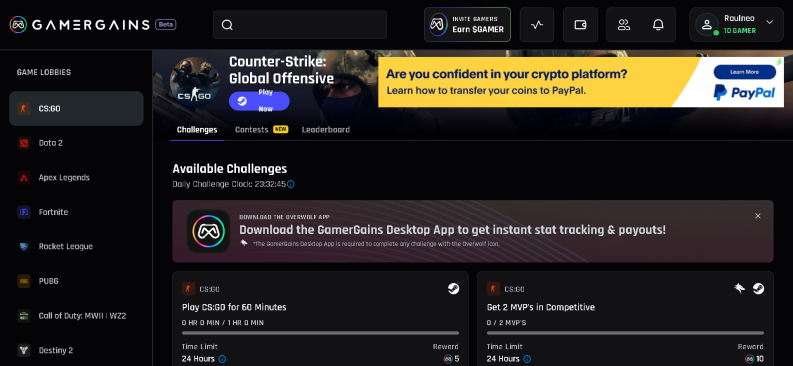Click the Get 2 MVP's progress bar
Screen dimensions: 793x366
click(625, 333)
